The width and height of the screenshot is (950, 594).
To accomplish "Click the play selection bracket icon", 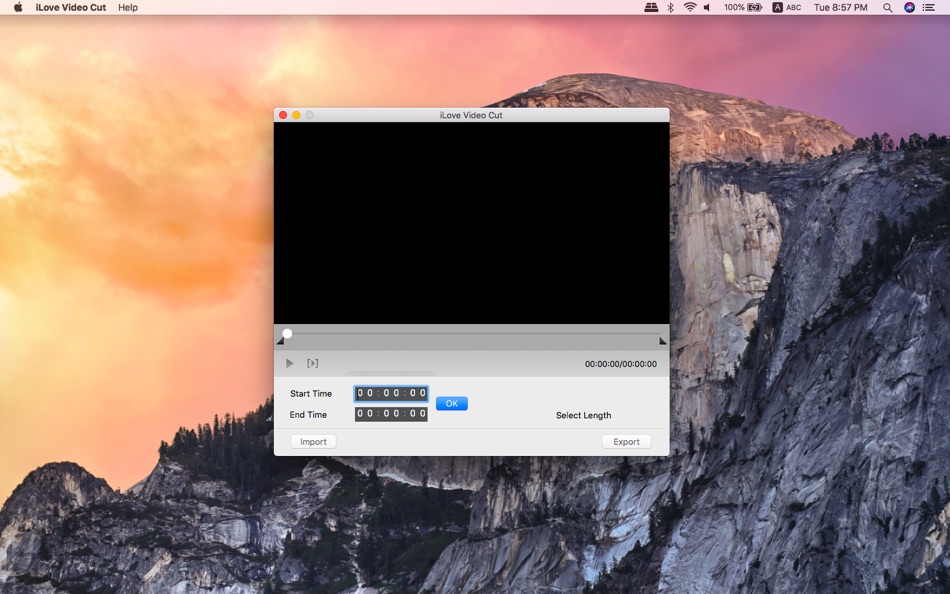I will click(x=313, y=363).
